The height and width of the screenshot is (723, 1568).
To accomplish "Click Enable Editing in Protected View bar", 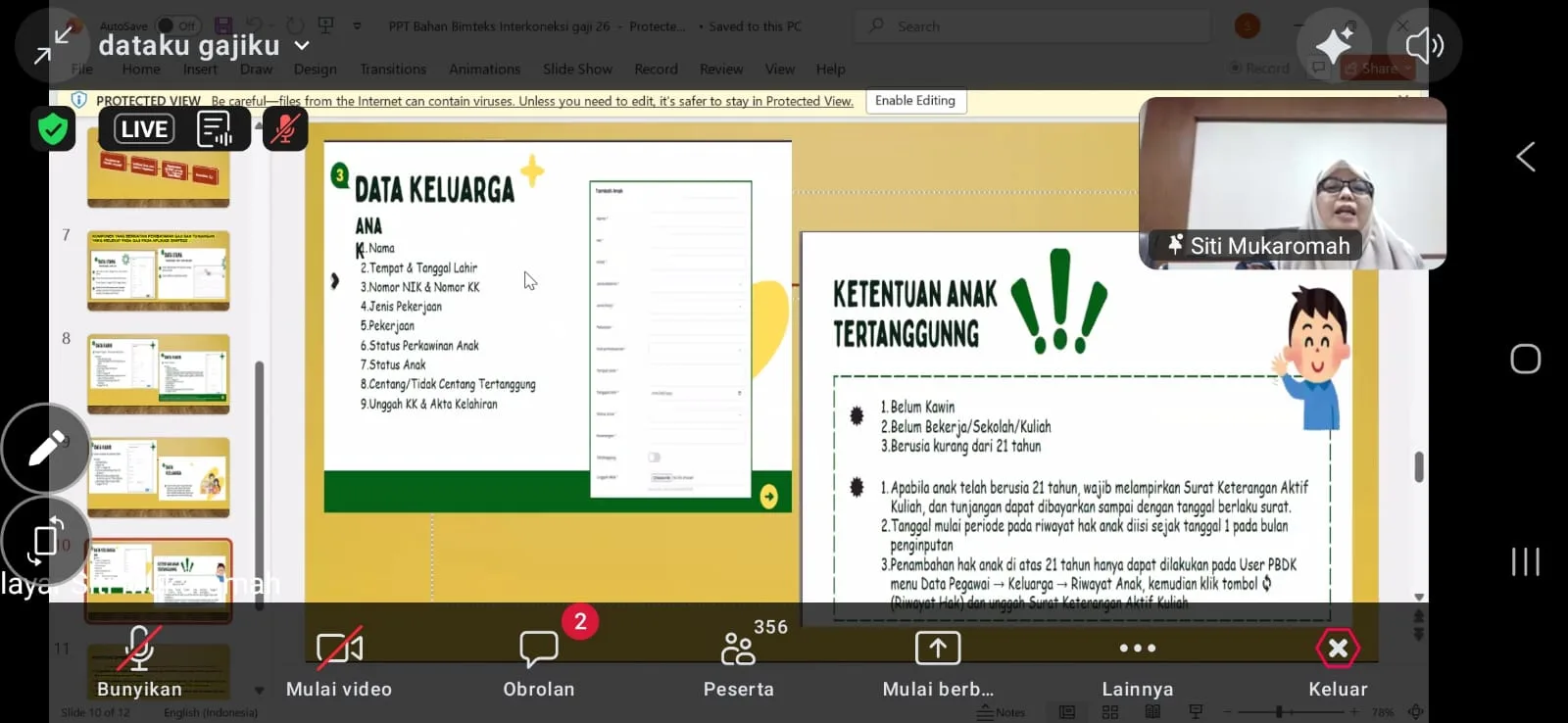I will click(915, 101).
